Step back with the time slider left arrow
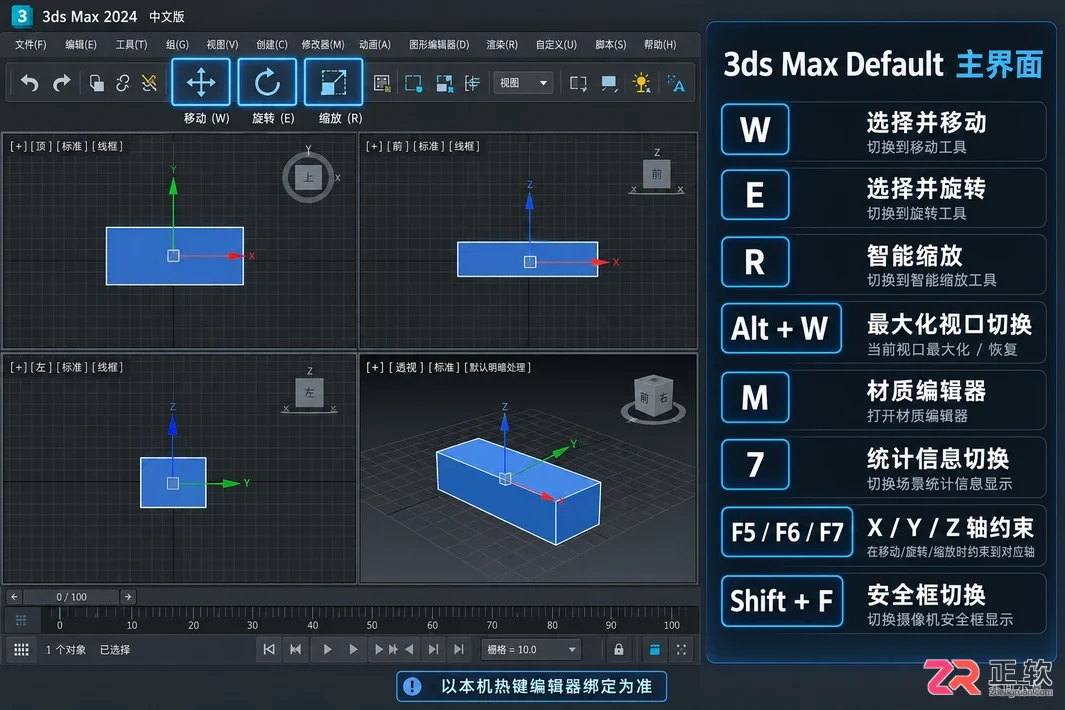 pos(14,597)
